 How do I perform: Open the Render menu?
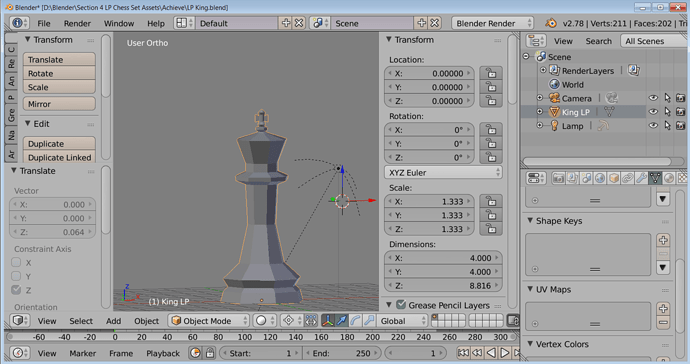pos(77,23)
